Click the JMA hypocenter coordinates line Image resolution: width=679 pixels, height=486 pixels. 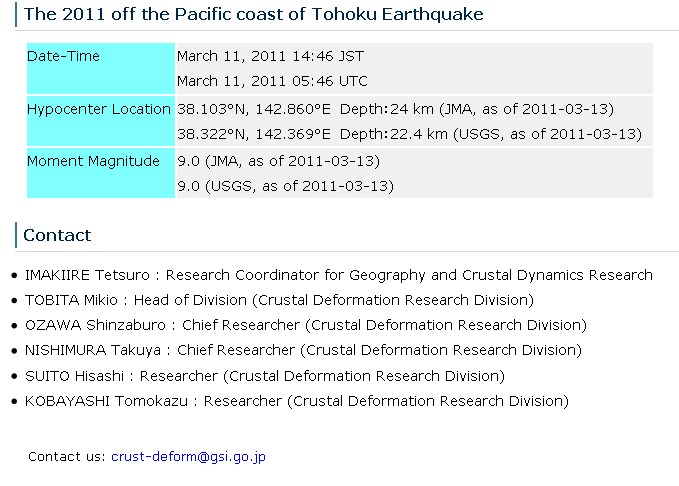click(395, 109)
